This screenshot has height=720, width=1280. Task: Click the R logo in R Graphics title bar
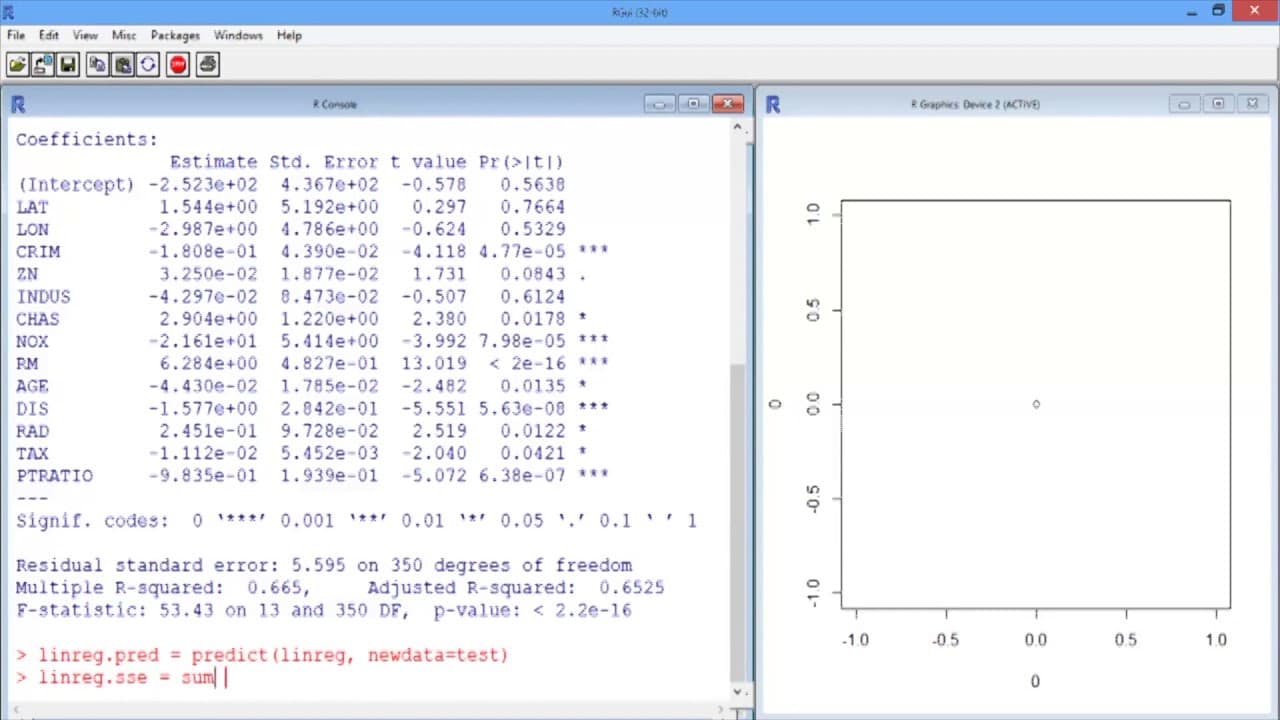(x=773, y=104)
